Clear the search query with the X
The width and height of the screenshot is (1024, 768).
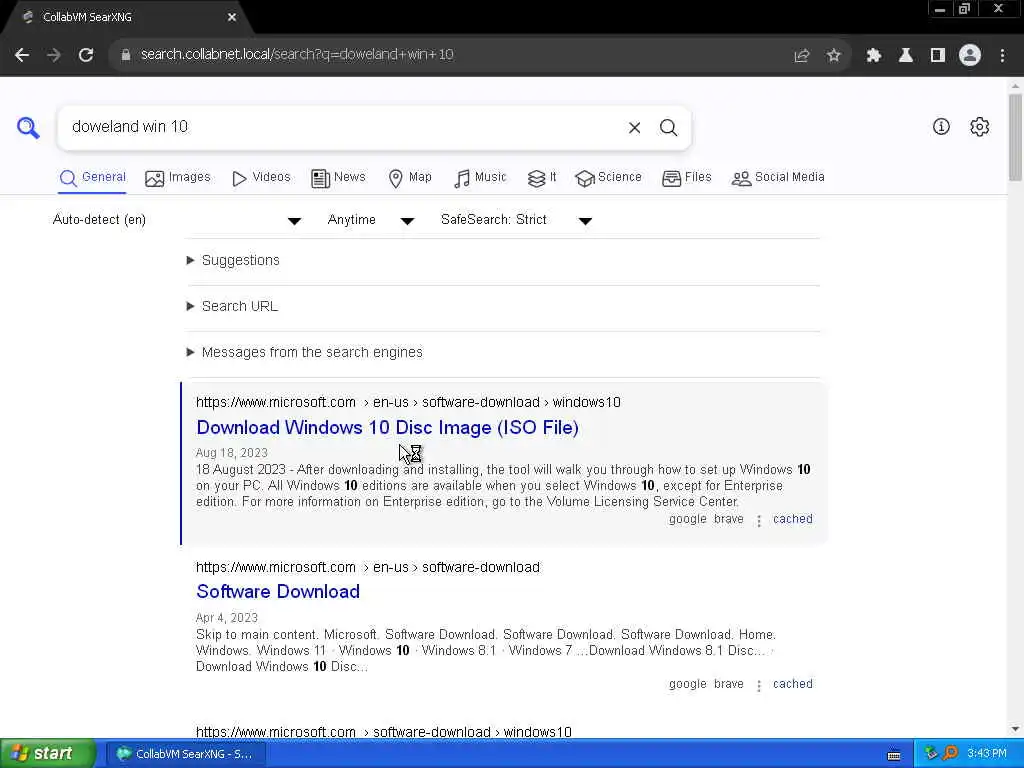pos(634,127)
